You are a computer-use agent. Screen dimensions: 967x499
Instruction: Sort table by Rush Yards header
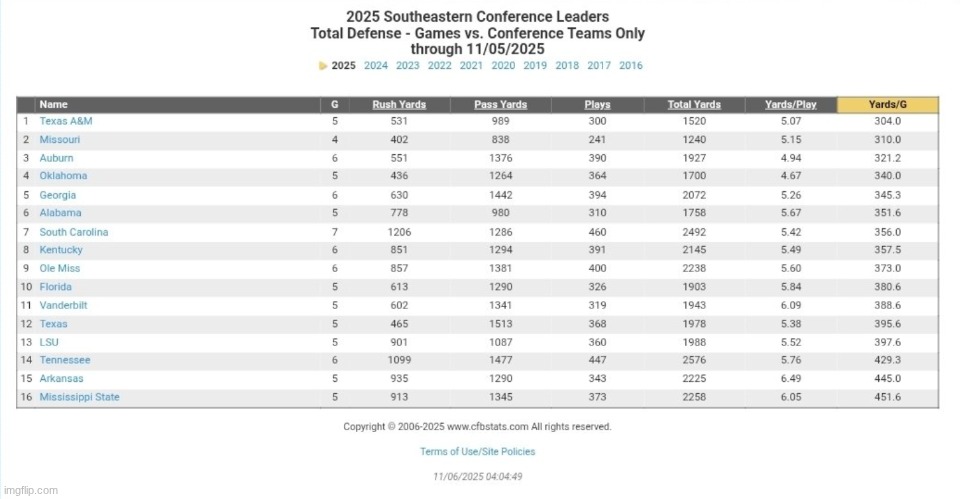(399, 104)
